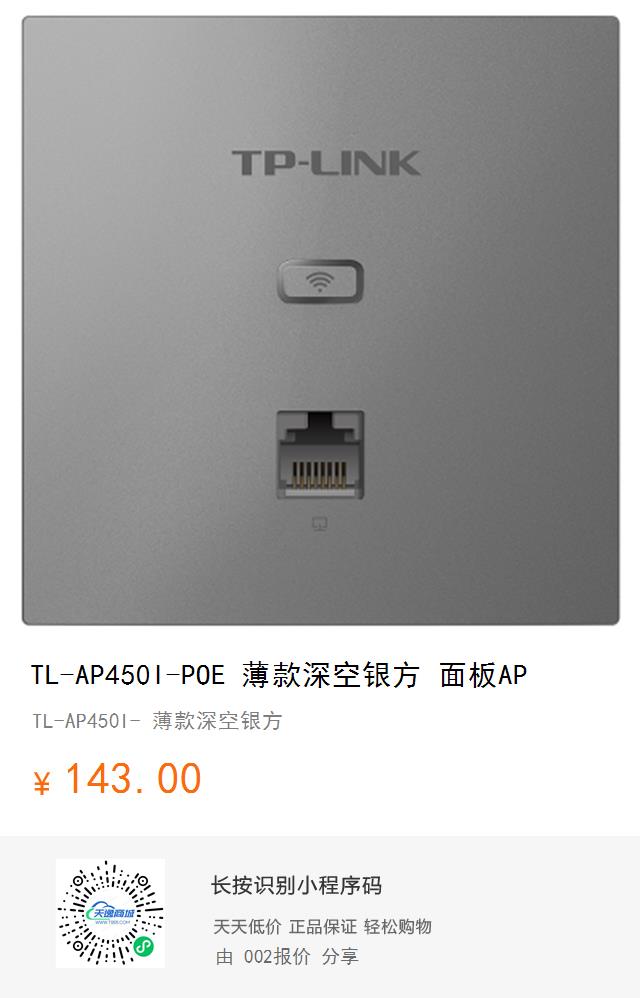
Task: Click the RJ45 Ethernet port image
Action: (320, 454)
